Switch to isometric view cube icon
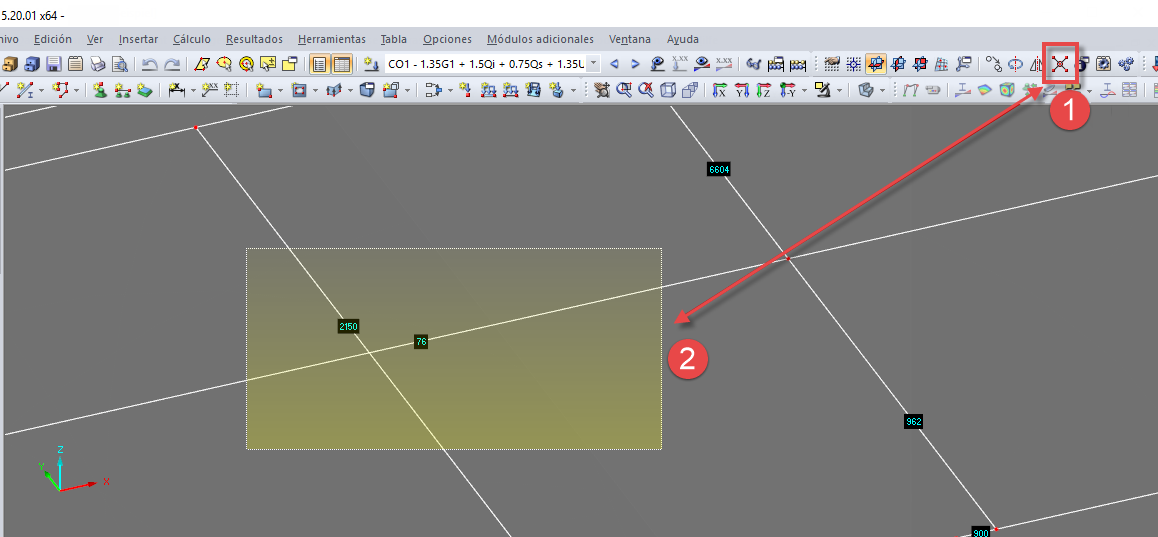 click(x=668, y=90)
